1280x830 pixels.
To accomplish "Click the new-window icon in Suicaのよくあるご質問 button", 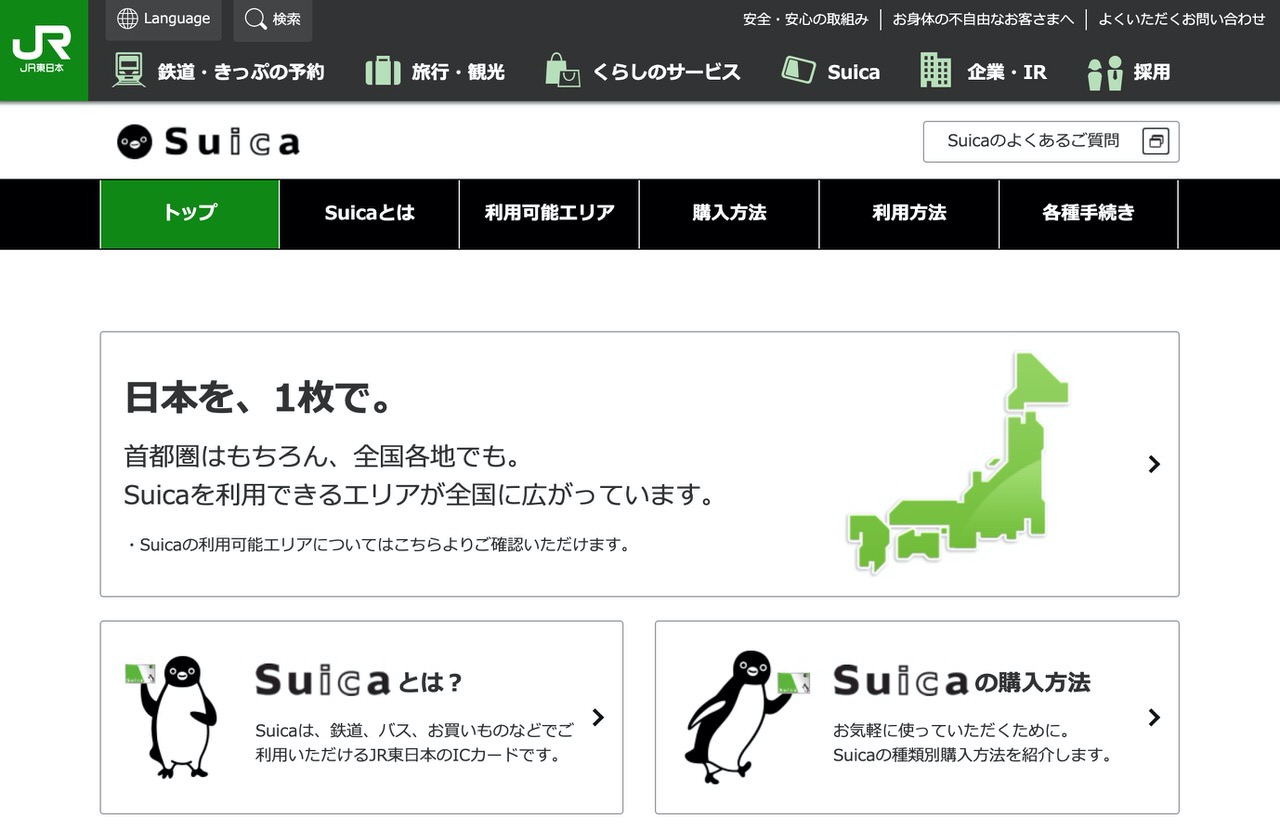I will [x=1156, y=141].
